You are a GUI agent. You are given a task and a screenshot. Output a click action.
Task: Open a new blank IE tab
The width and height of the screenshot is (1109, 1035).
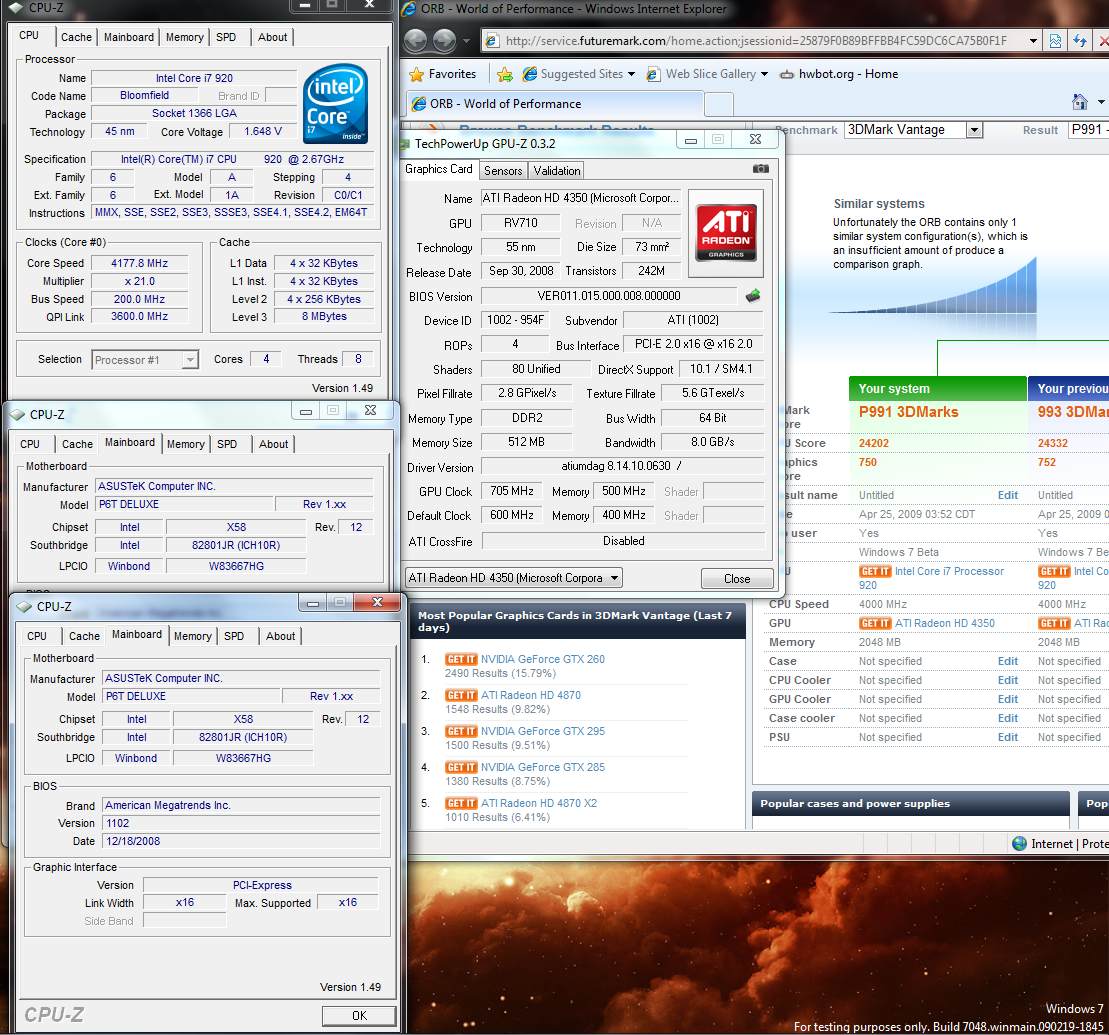click(719, 105)
